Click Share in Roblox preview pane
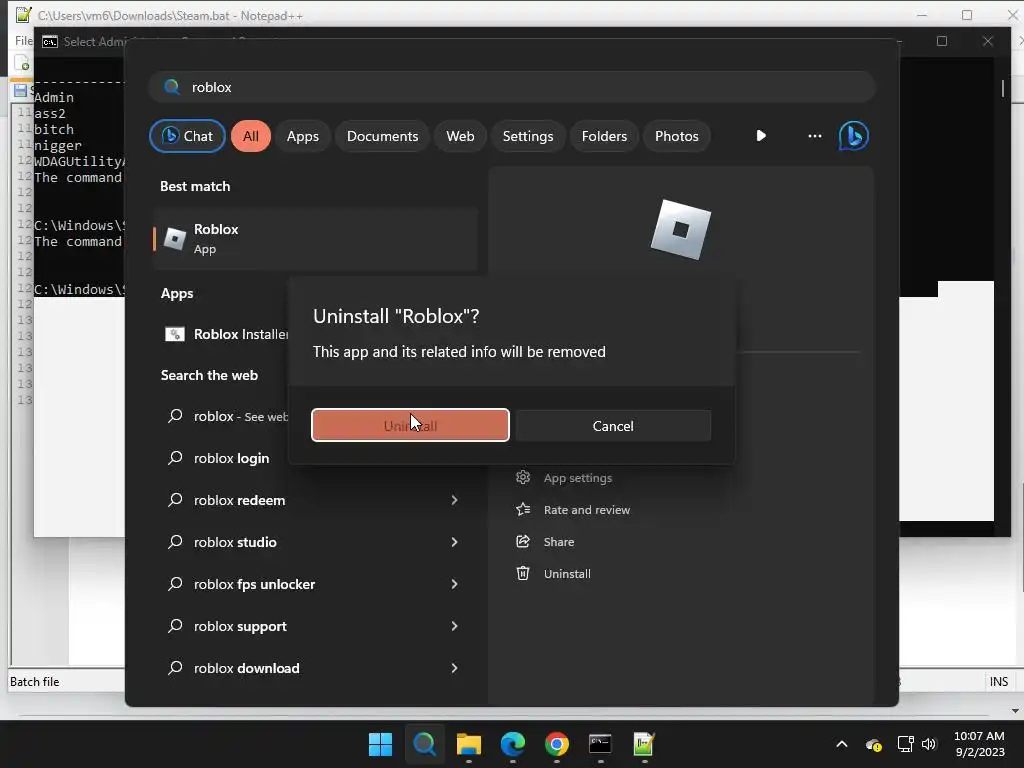The height and width of the screenshot is (768, 1024). [x=559, y=542]
